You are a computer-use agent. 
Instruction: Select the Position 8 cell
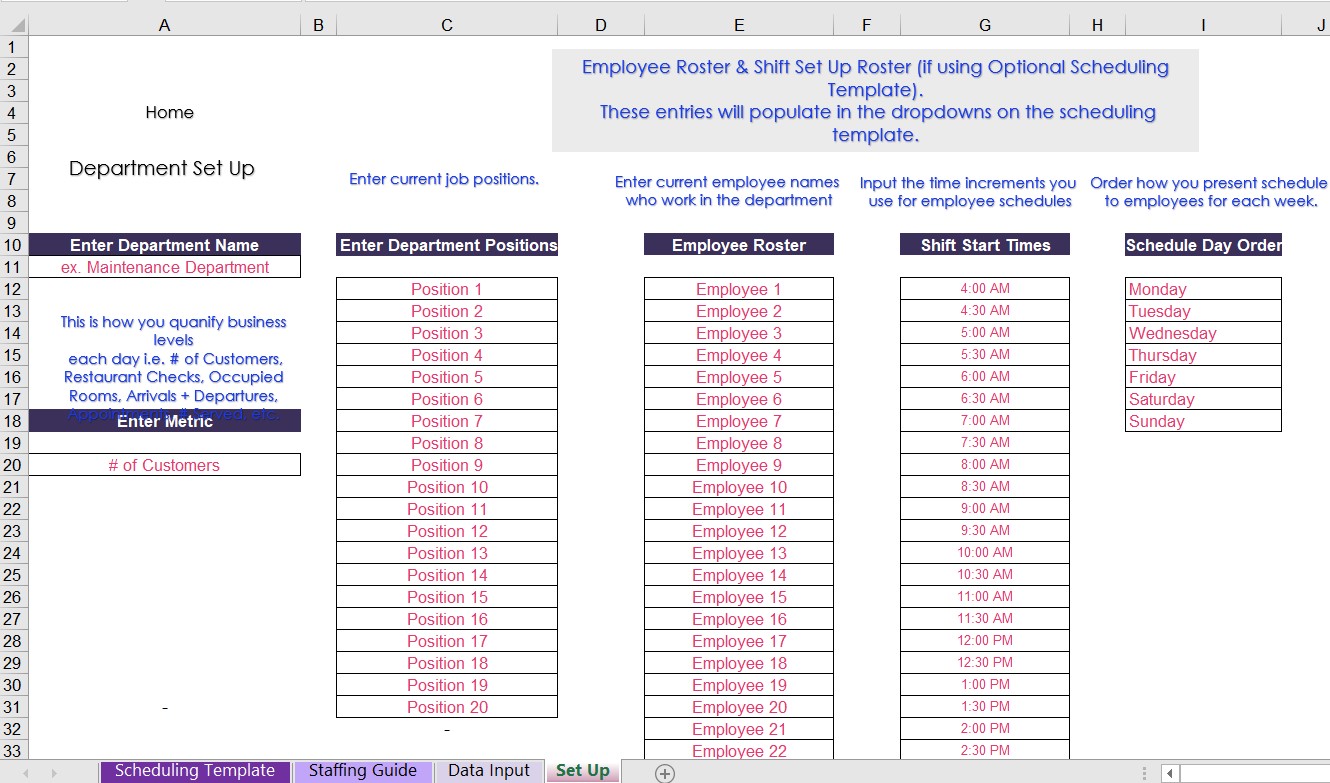click(x=447, y=443)
